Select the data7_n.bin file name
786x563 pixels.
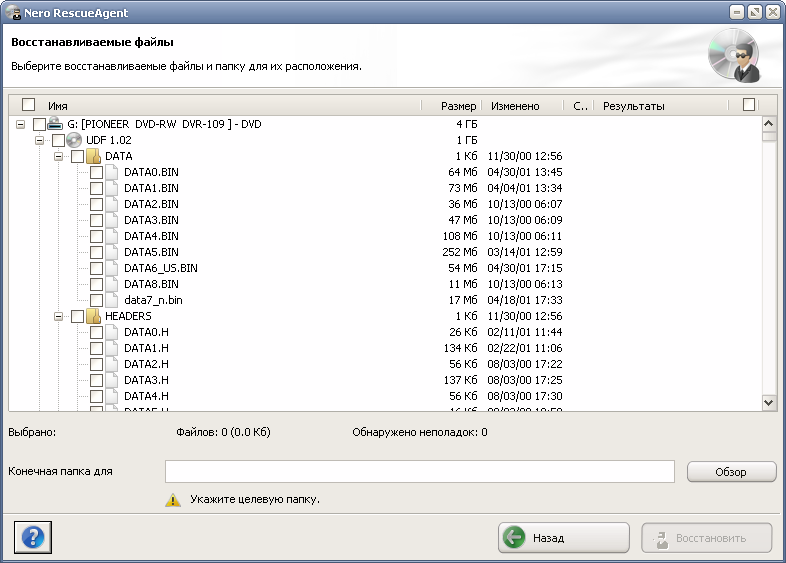[153, 300]
